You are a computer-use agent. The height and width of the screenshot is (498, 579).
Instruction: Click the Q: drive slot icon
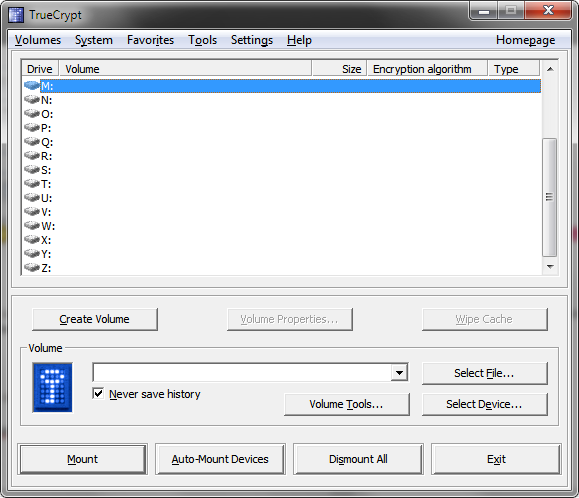[32, 142]
